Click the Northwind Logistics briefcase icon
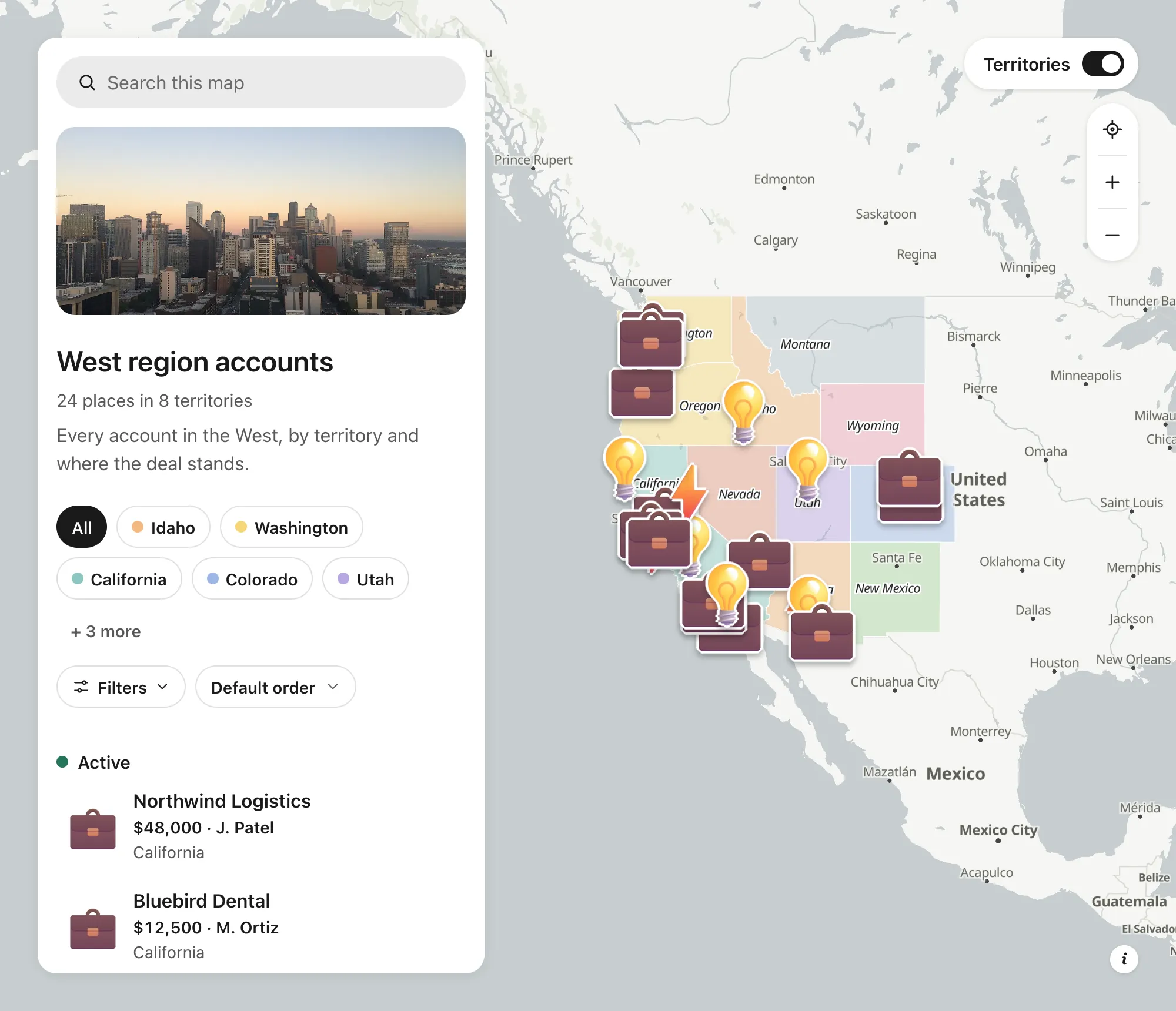1176x1011 pixels. tap(93, 829)
